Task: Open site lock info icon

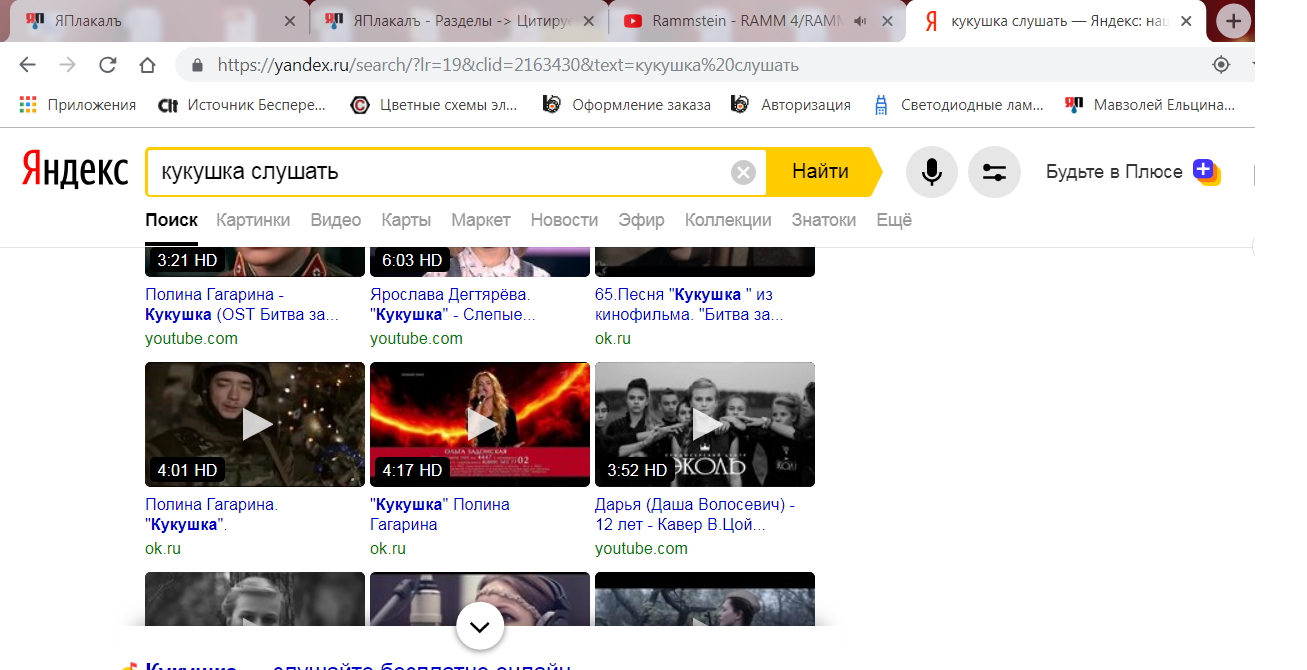Action: [197, 65]
